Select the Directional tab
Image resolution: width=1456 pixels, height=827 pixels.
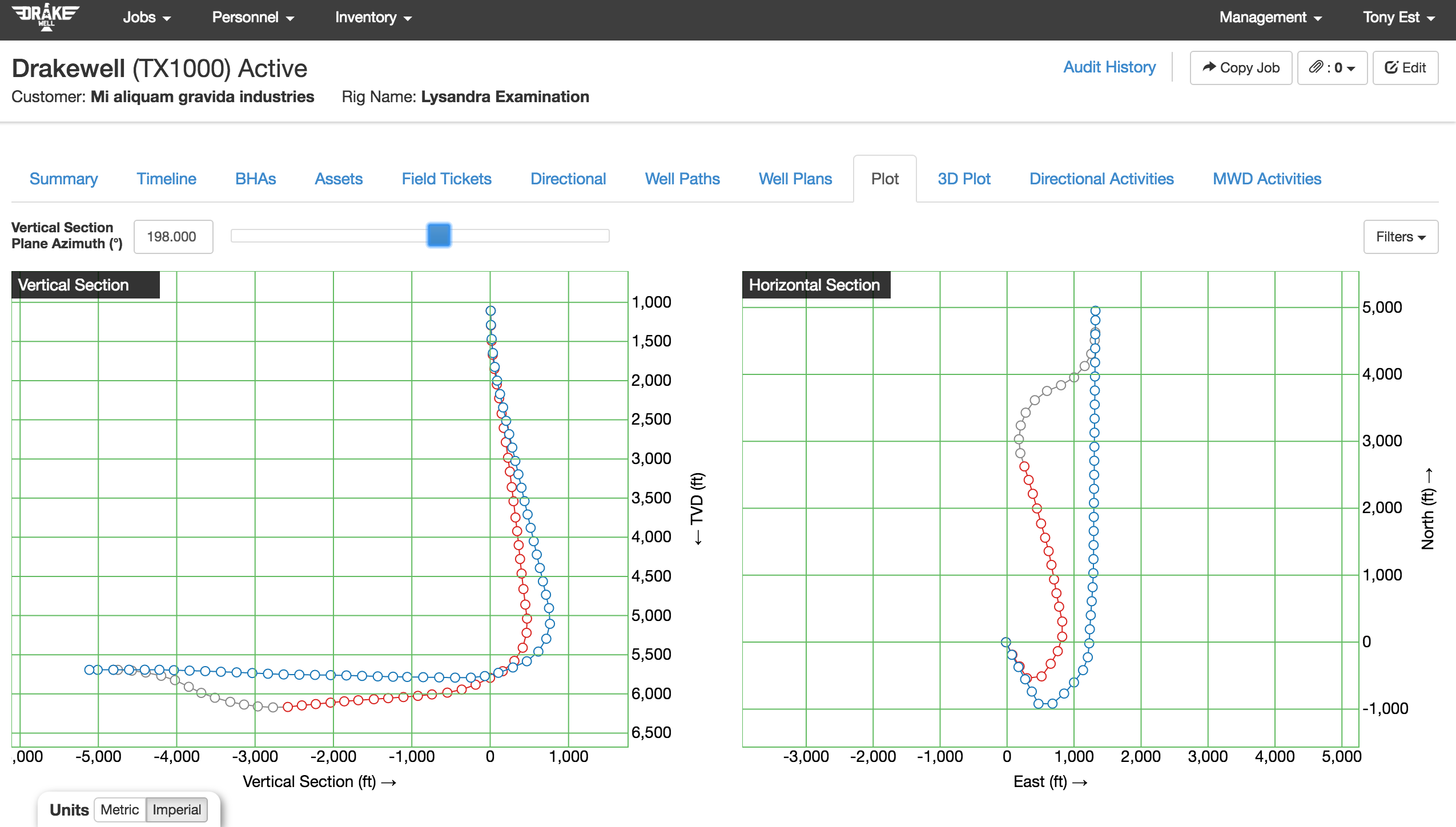[x=568, y=179]
